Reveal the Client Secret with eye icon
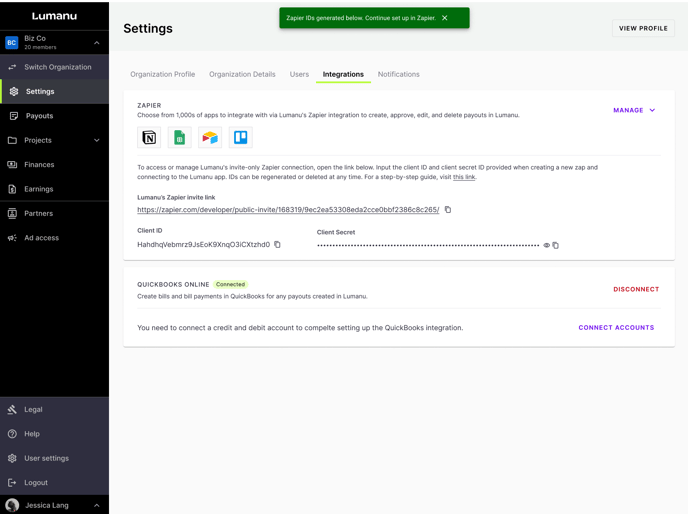 546,245
